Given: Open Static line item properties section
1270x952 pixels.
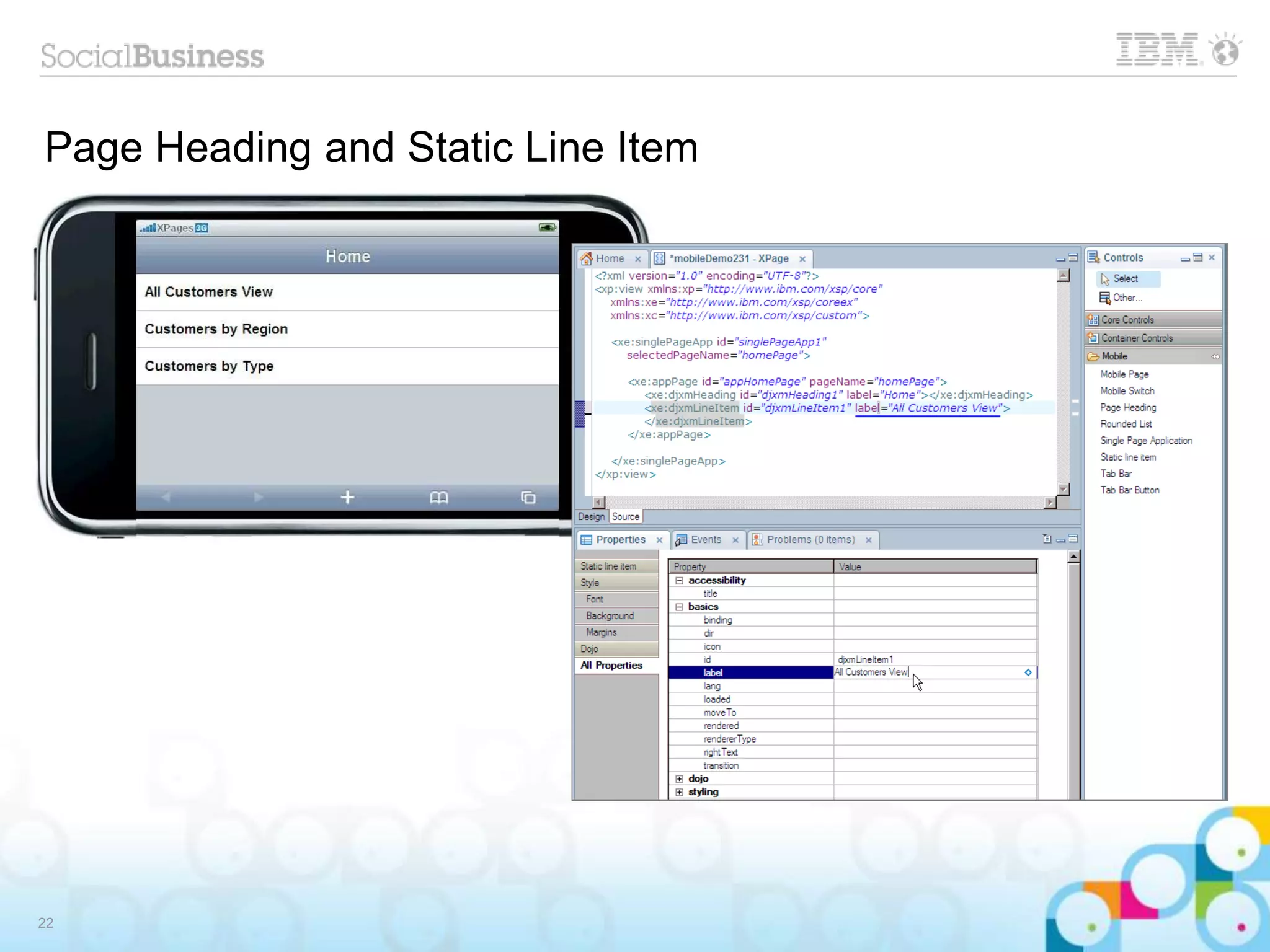Looking at the screenshot, I should click(x=616, y=566).
